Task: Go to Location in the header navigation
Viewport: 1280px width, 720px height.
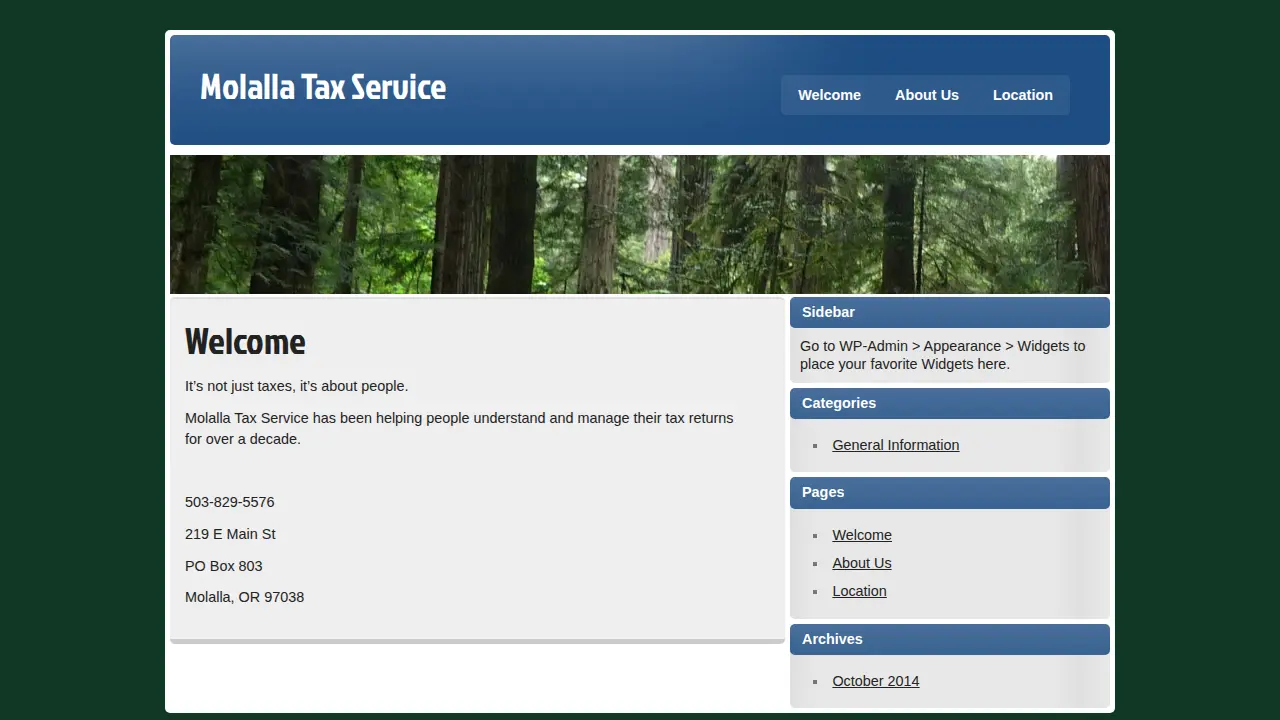Action: click(x=1023, y=95)
